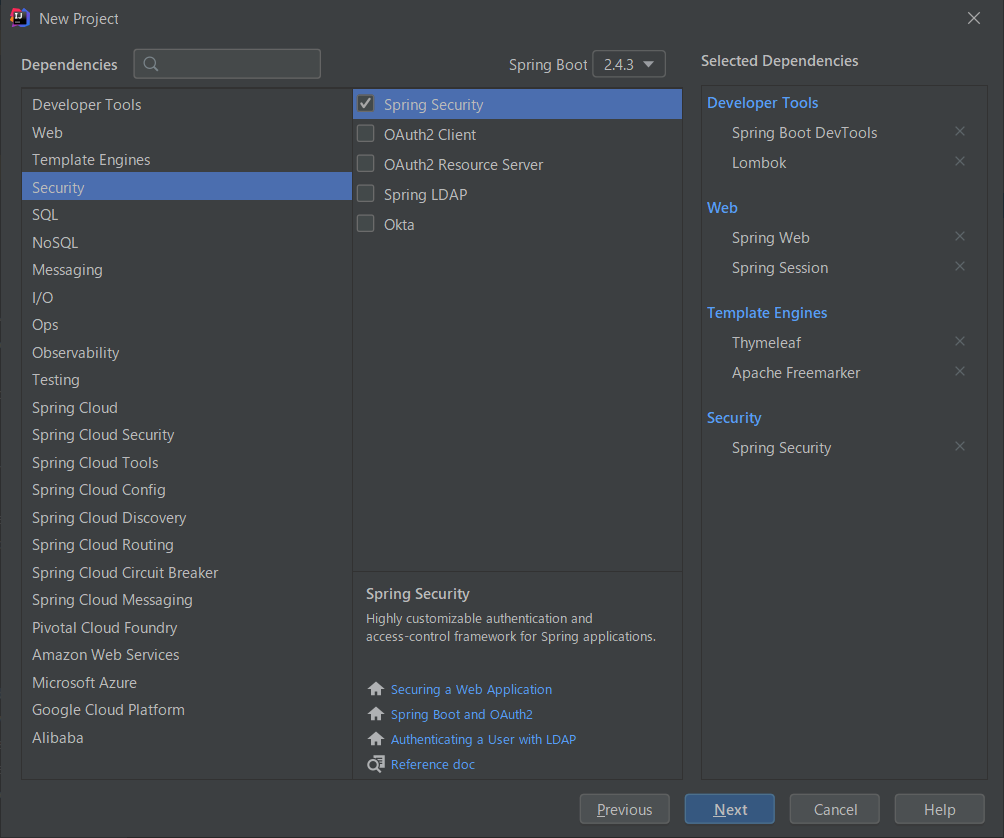The height and width of the screenshot is (838, 1004).
Task: Select the Spring Cloud Tools category
Action: (x=187, y=463)
